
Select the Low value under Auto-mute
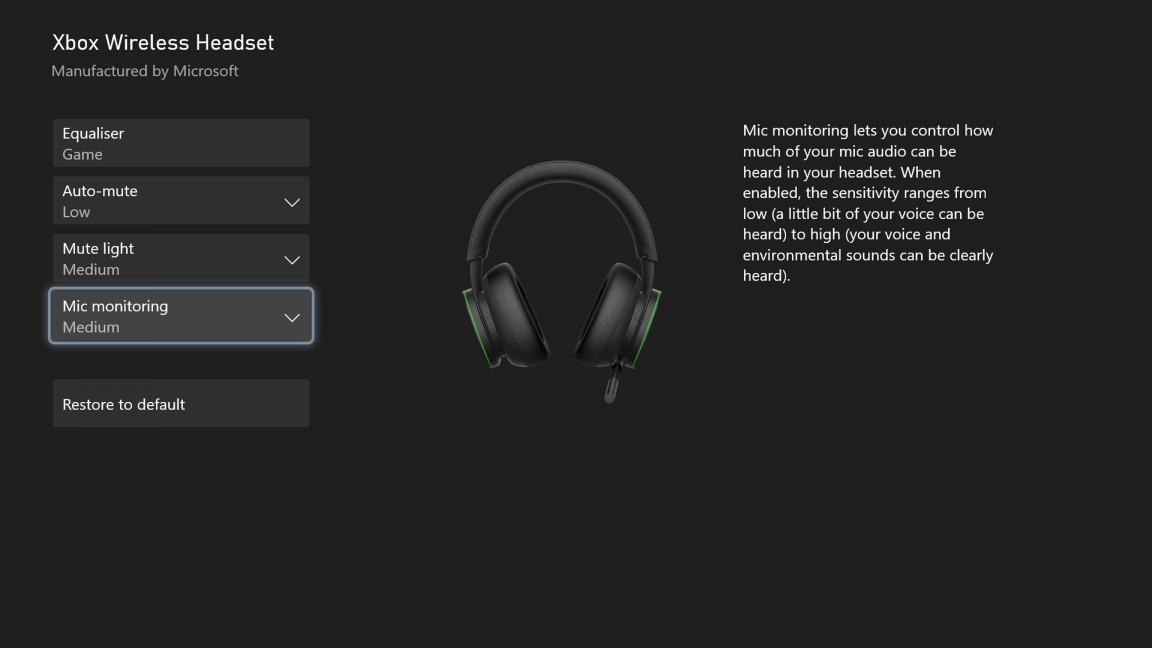coord(76,212)
